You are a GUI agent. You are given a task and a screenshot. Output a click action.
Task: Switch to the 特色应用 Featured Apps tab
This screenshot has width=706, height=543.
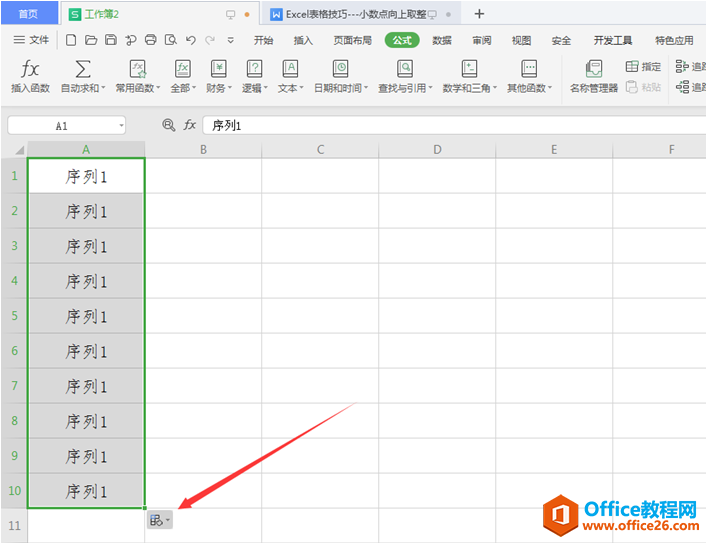tap(674, 41)
